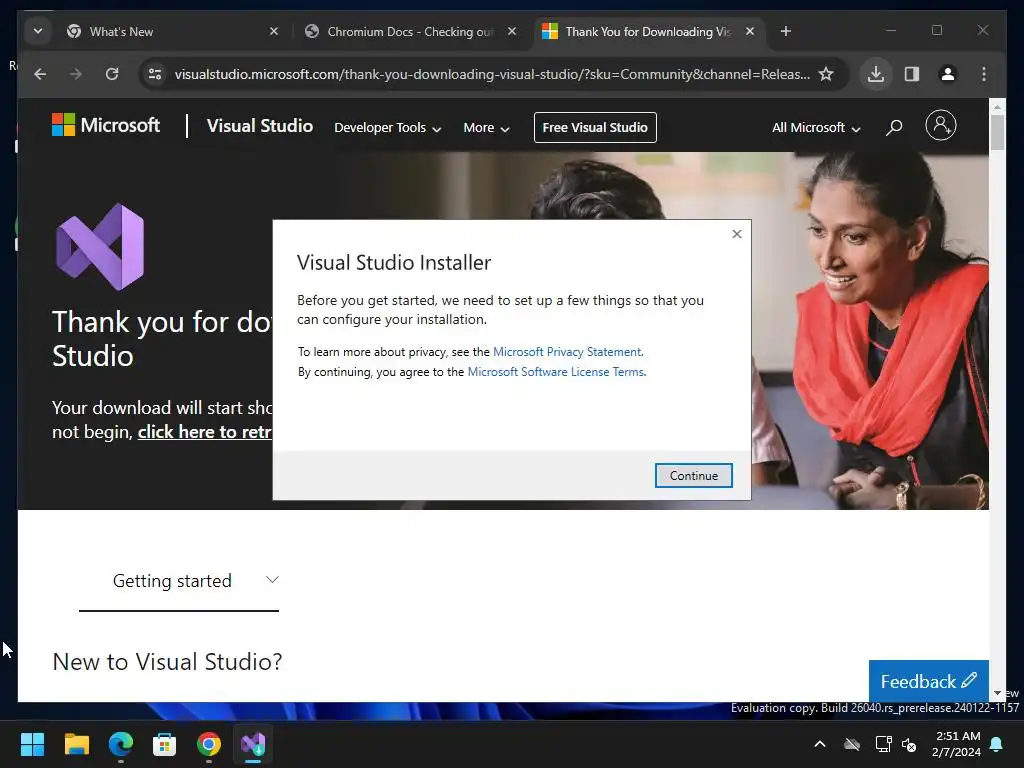Viewport: 1024px width, 768px height.
Task: Reload the current page
Action: 112,74
